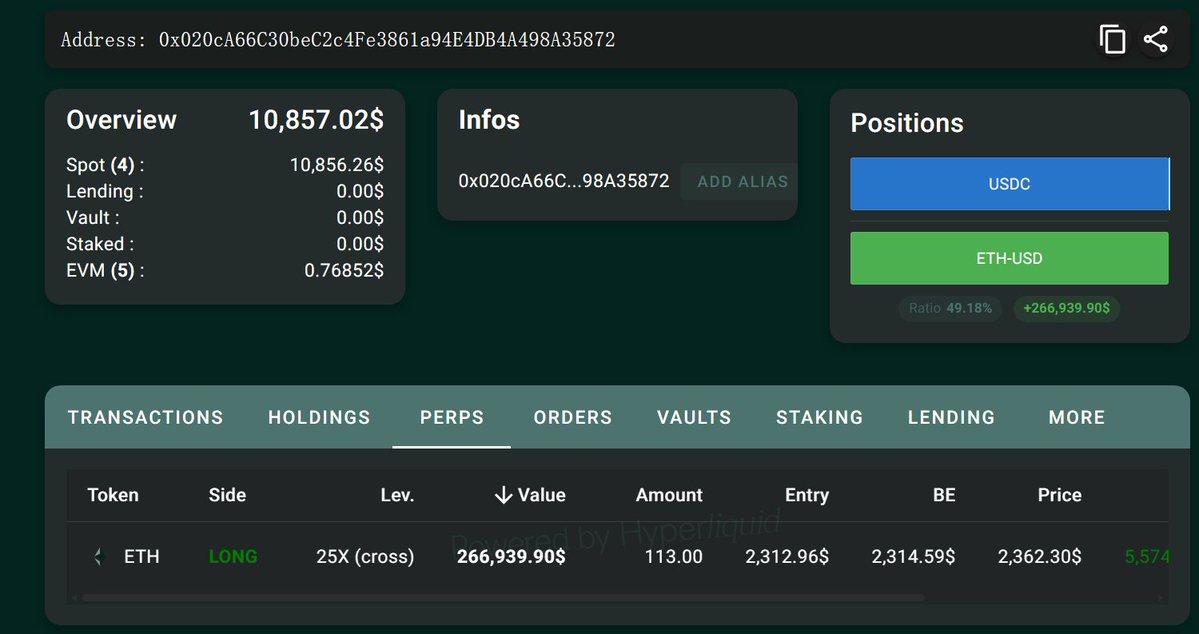Screen dimensions: 1199x634
Task: Click the horizontal scrollbar under the perps table
Action: coord(502,597)
